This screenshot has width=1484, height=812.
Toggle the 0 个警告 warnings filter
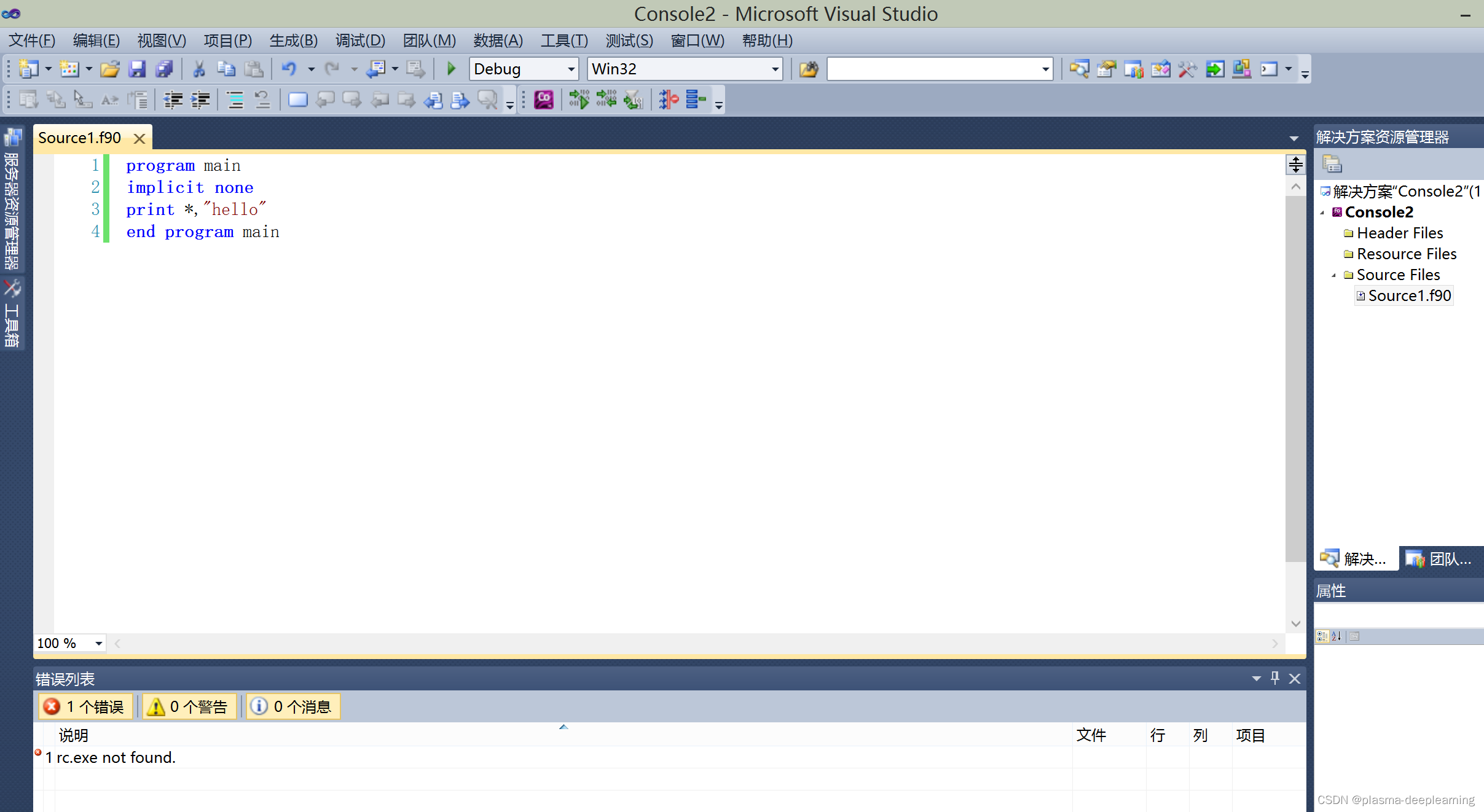189,706
